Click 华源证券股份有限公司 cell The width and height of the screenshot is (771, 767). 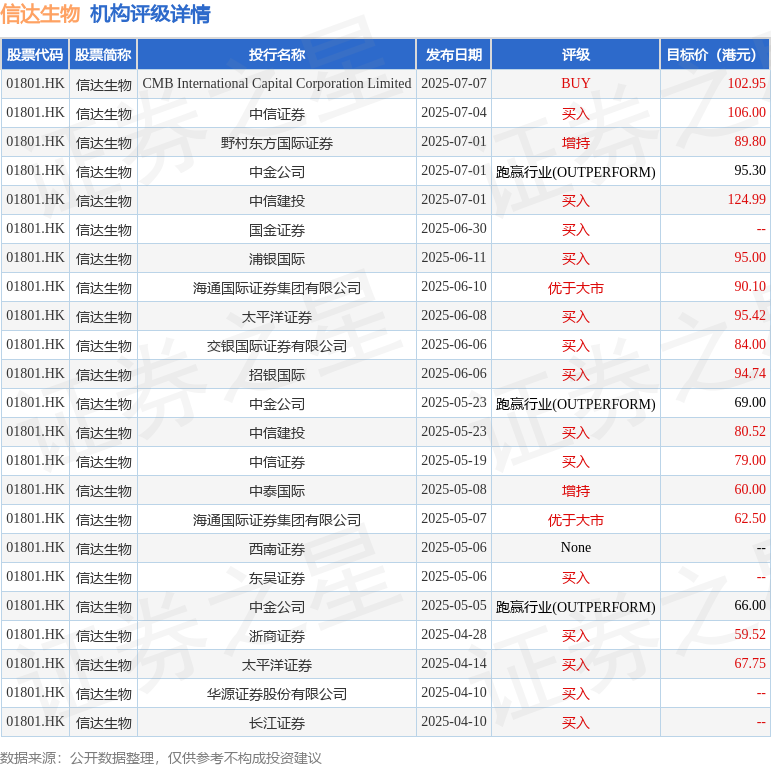[x=277, y=694]
